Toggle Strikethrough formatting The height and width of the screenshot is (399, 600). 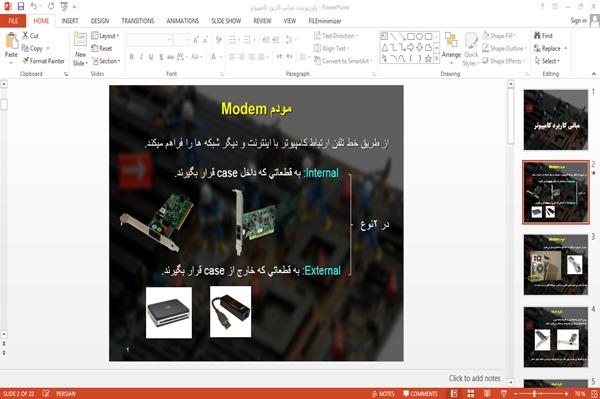[x=171, y=57]
